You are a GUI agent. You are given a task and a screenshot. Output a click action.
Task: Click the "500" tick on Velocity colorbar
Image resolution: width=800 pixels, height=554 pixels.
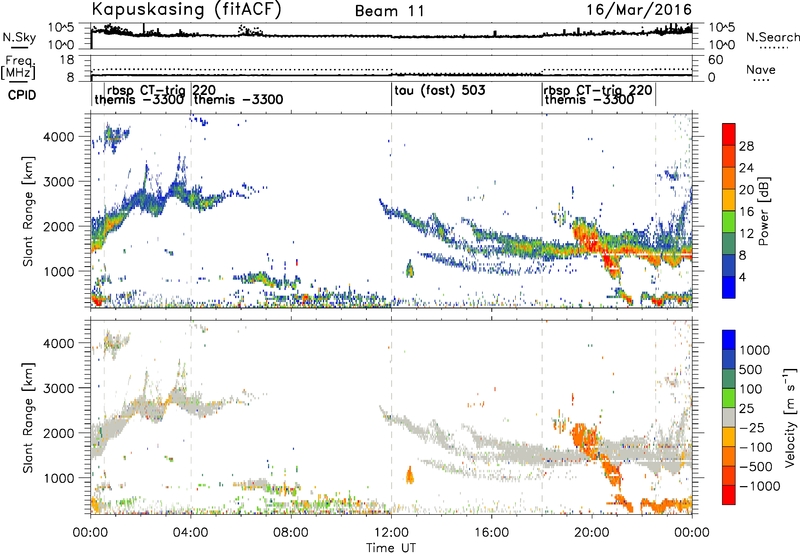pos(752,369)
